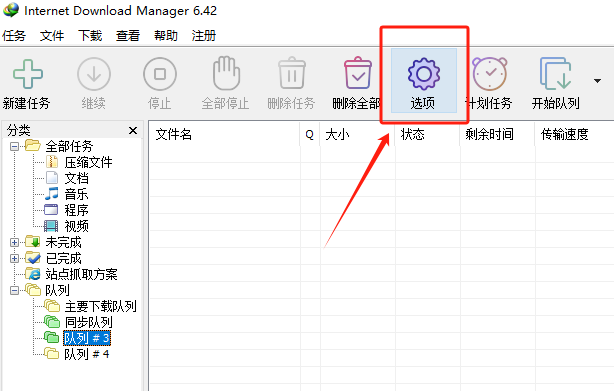Click the music note icon beside 音乐

[51, 194]
